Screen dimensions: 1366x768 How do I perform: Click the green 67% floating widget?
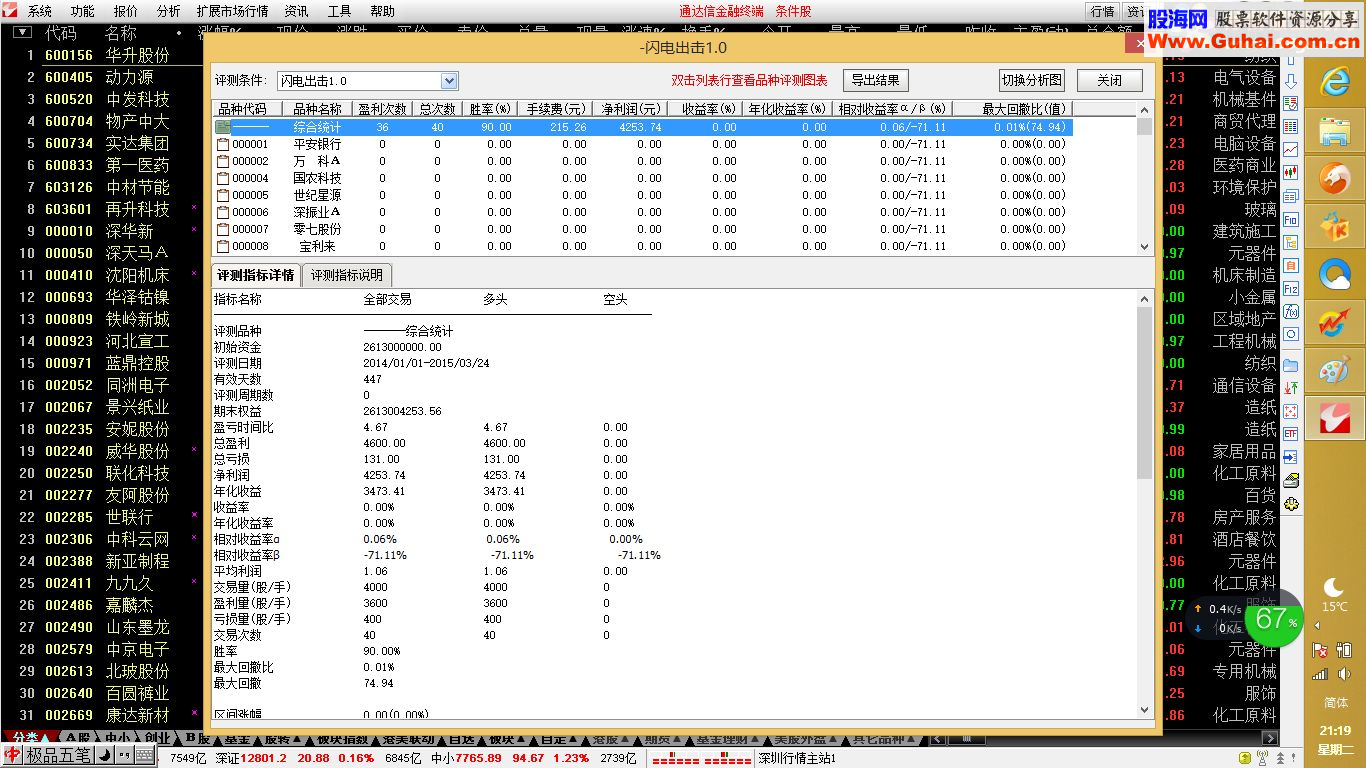click(x=1275, y=619)
